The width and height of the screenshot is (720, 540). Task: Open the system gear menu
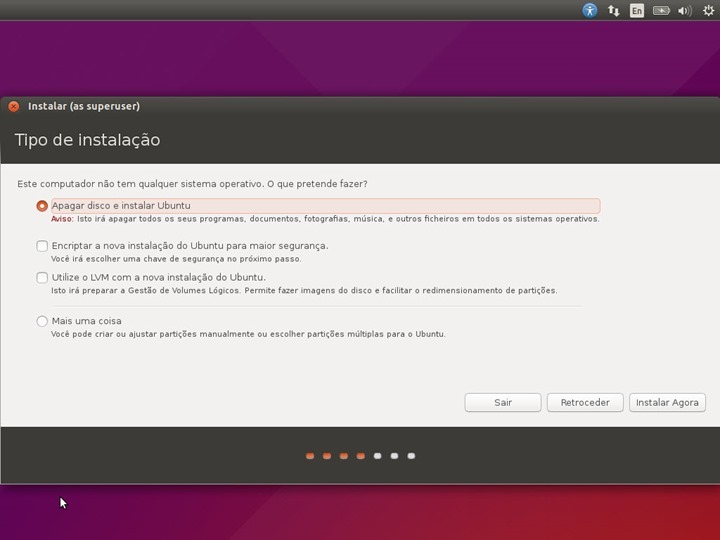[708, 10]
